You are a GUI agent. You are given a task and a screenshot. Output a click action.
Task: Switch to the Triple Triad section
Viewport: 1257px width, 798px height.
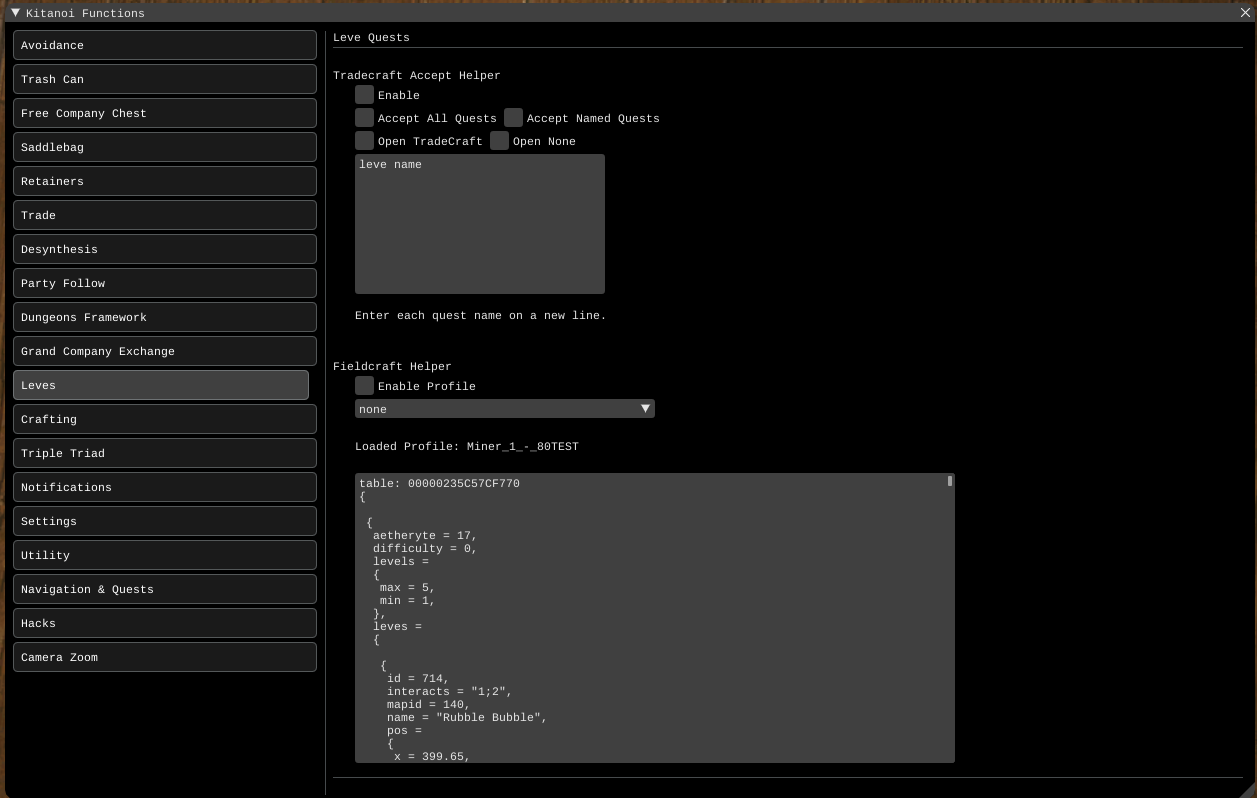[165, 453]
